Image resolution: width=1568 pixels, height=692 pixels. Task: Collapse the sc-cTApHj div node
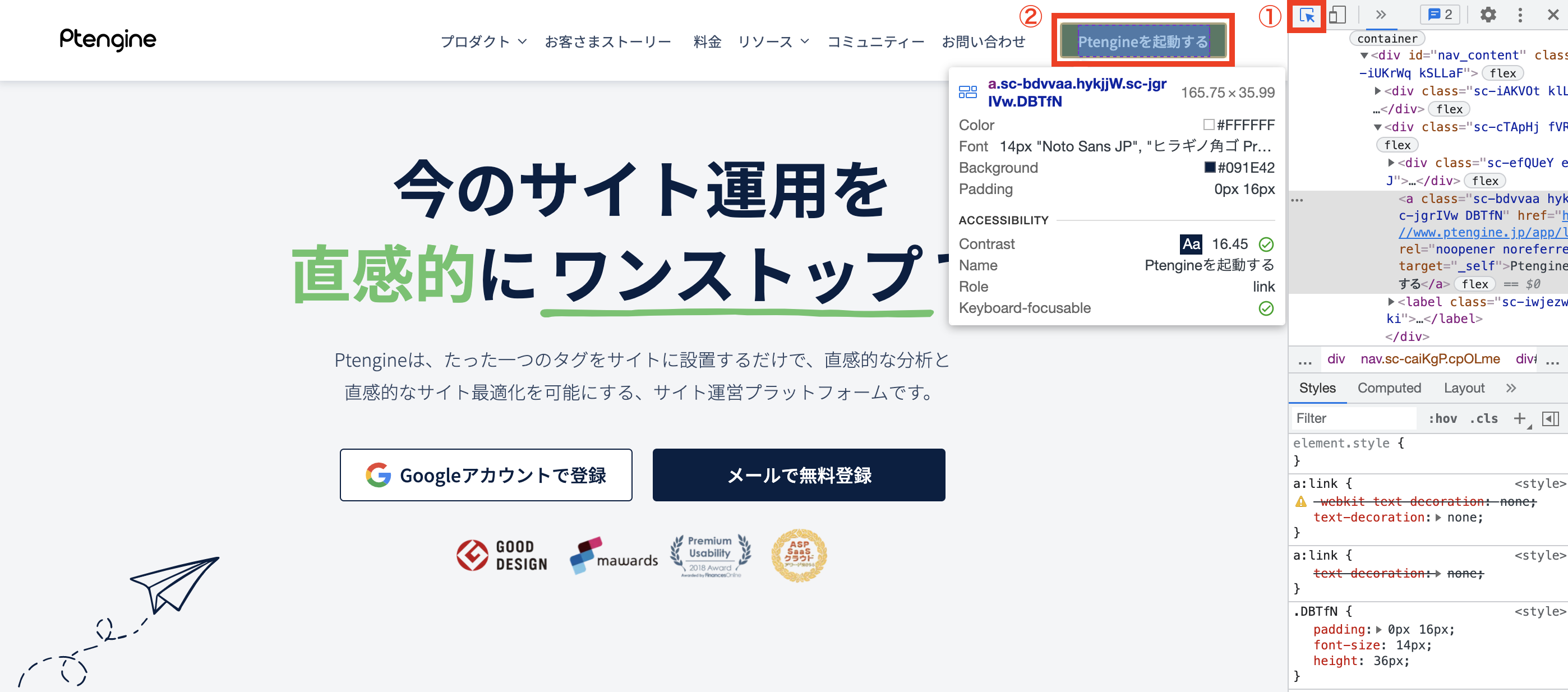(1377, 127)
